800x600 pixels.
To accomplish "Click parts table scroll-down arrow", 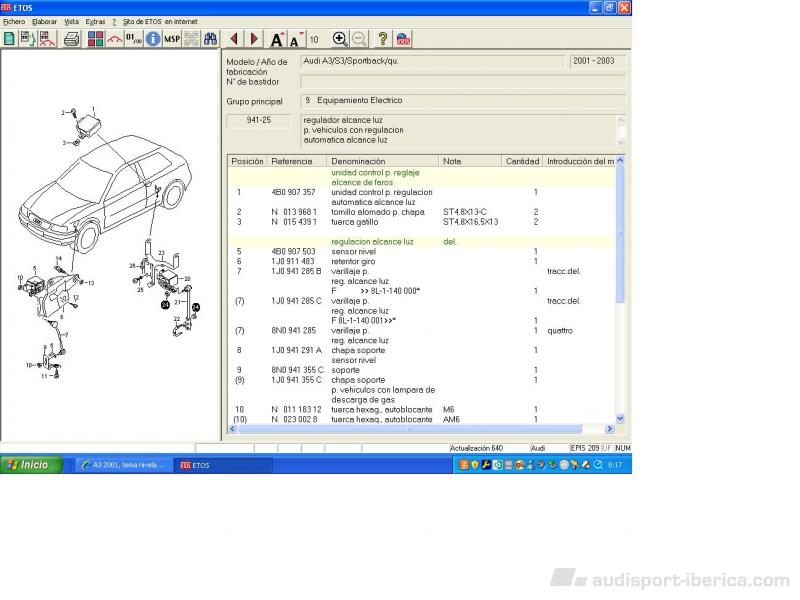I will [x=620, y=419].
